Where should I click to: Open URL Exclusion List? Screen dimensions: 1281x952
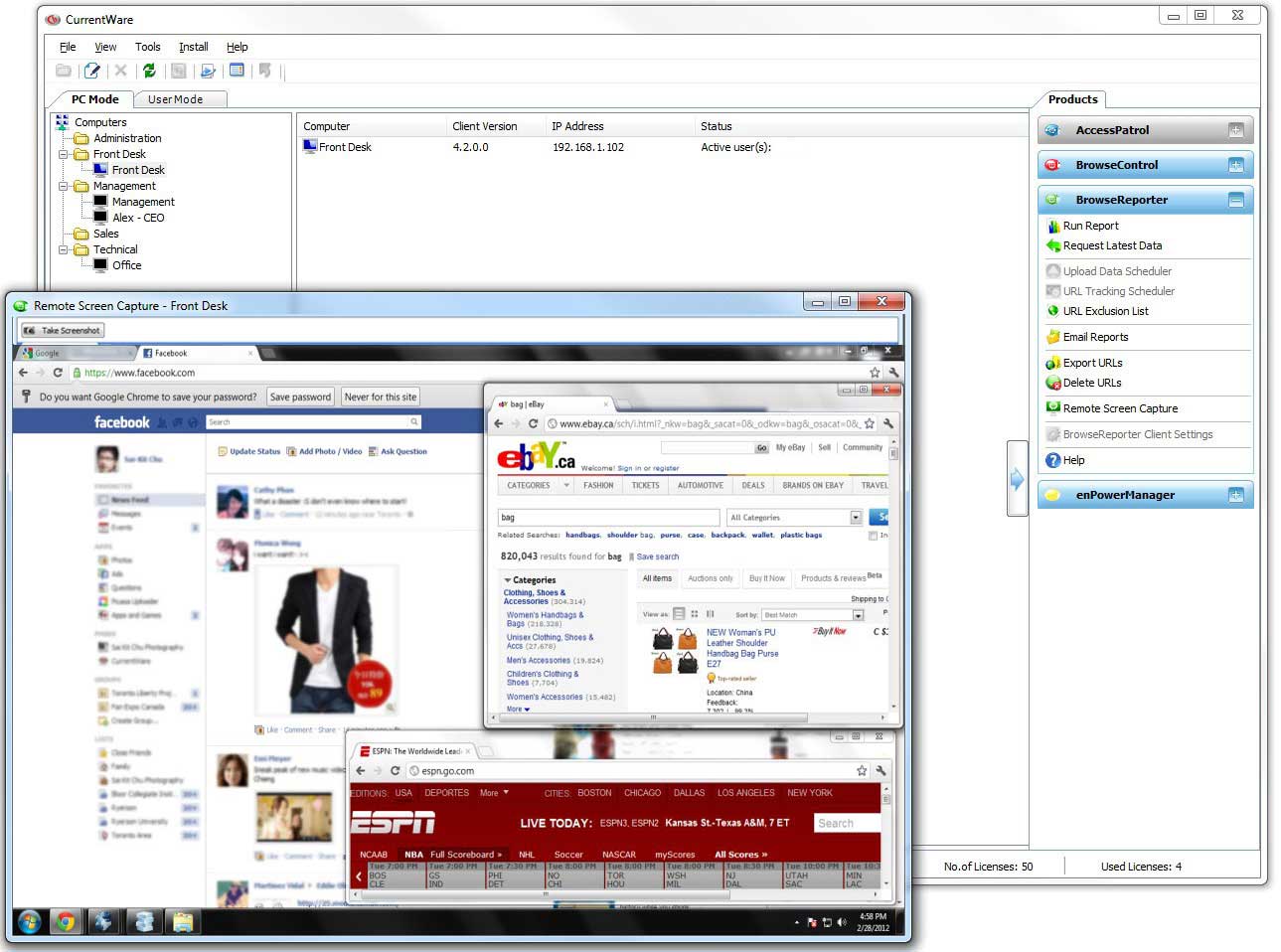pyautogui.click(x=1104, y=311)
